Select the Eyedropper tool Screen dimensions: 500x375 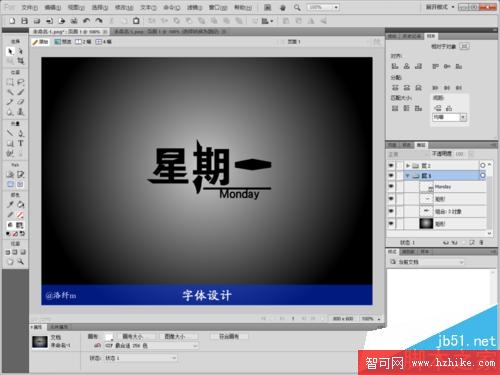click(x=10, y=204)
